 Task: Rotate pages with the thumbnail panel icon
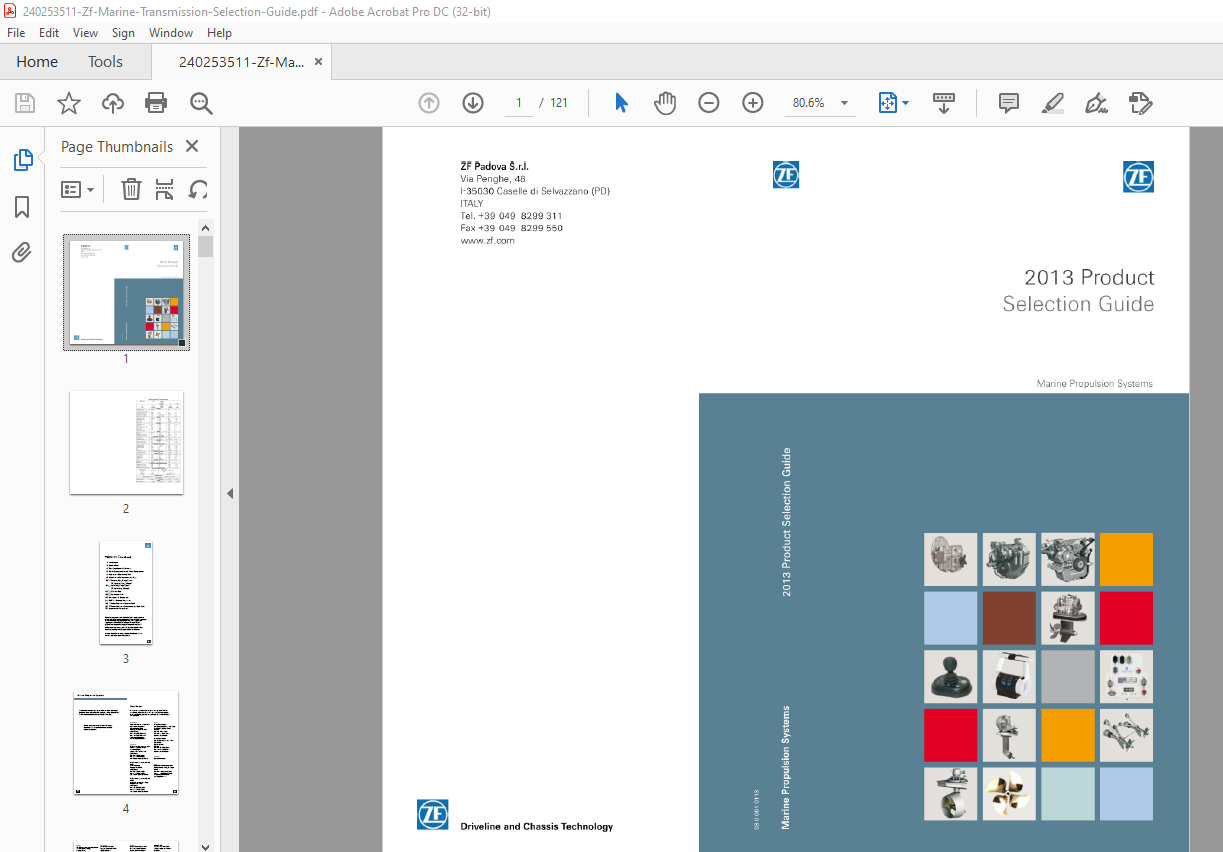tap(198, 189)
